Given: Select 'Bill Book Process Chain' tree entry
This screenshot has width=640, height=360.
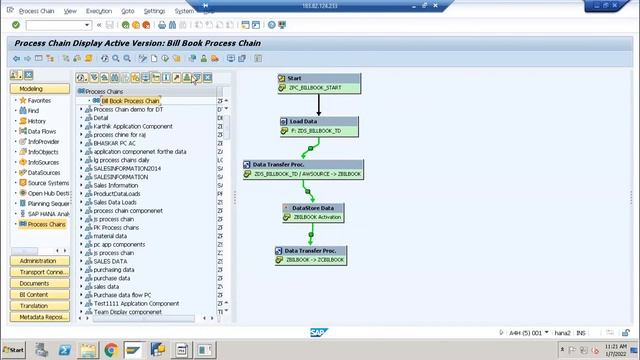Looking at the screenshot, I should pyautogui.click(x=130, y=100).
